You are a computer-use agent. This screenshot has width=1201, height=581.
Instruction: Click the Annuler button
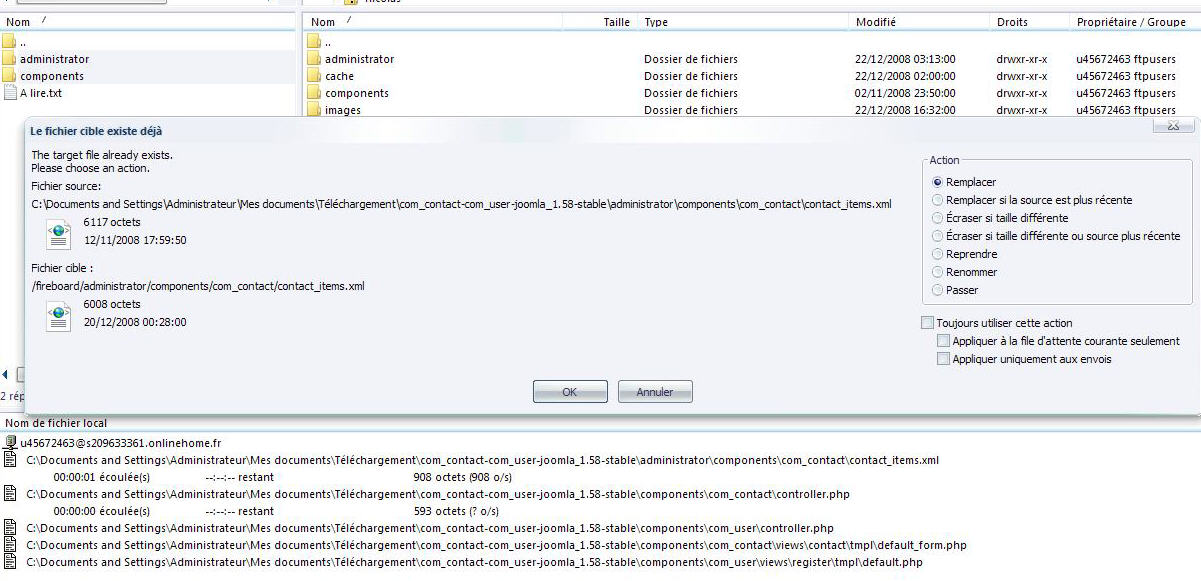click(655, 392)
